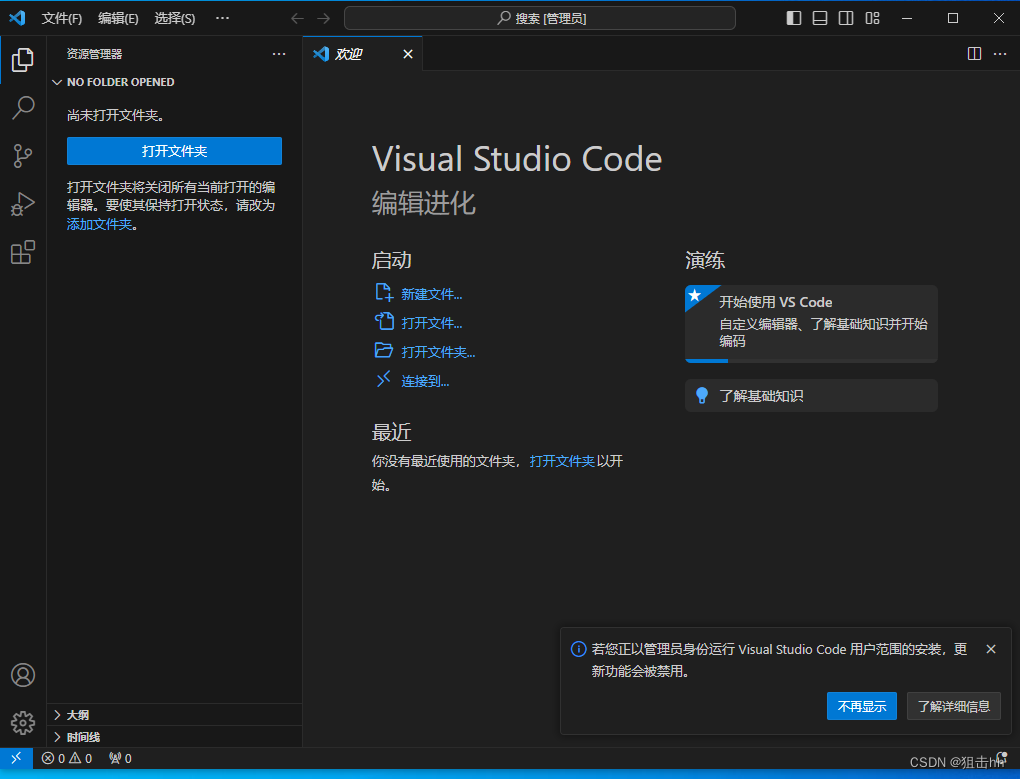Click the 打开文件... link
This screenshot has height=779, width=1020.
(432, 323)
